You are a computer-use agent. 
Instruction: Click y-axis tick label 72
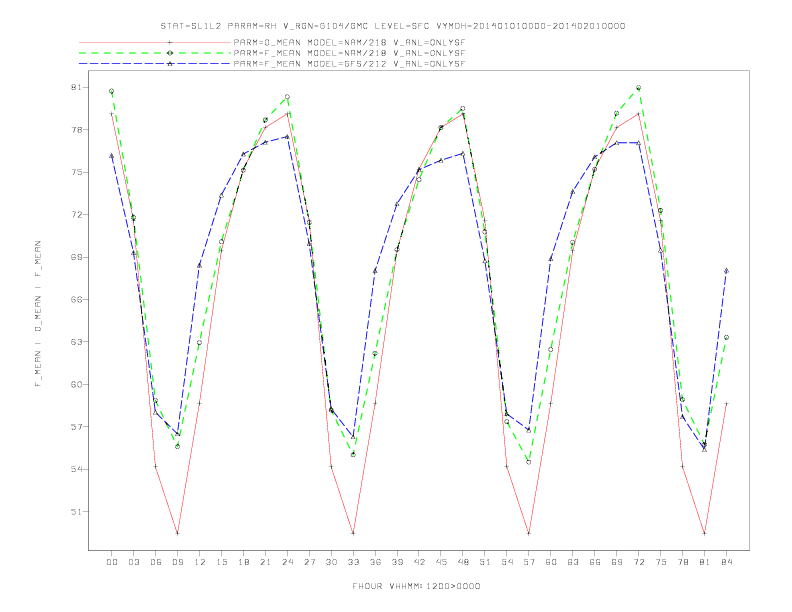[75, 215]
